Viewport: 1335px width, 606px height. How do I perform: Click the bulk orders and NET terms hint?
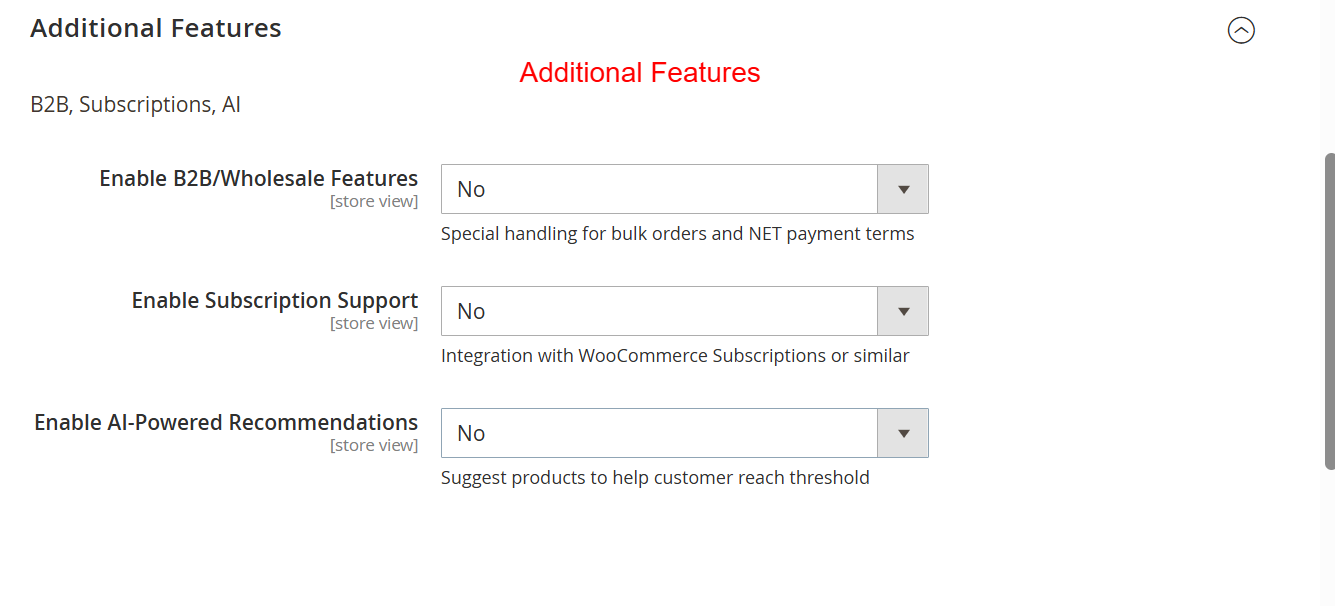pyautogui.click(x=677, y=234)
